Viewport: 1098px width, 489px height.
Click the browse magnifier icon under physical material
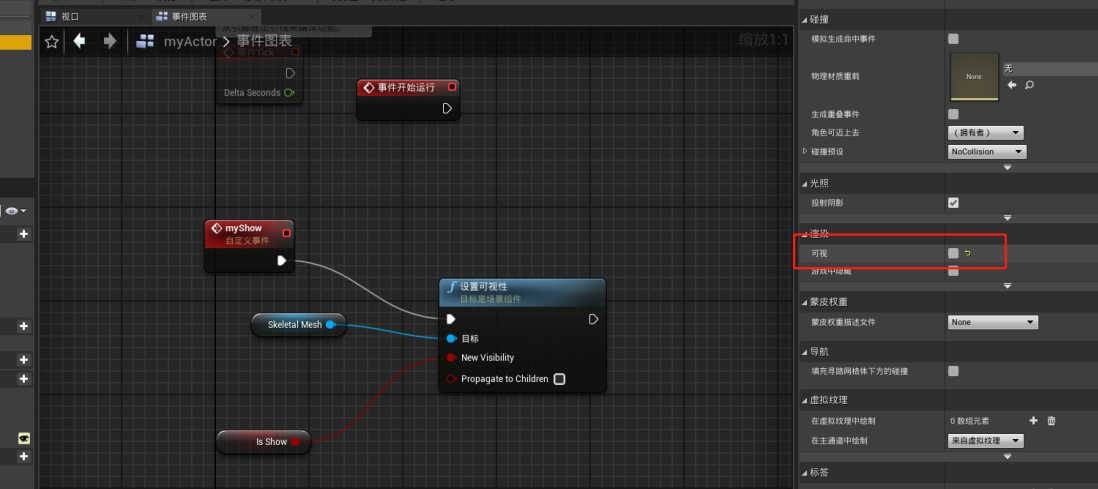(1029, 86)
